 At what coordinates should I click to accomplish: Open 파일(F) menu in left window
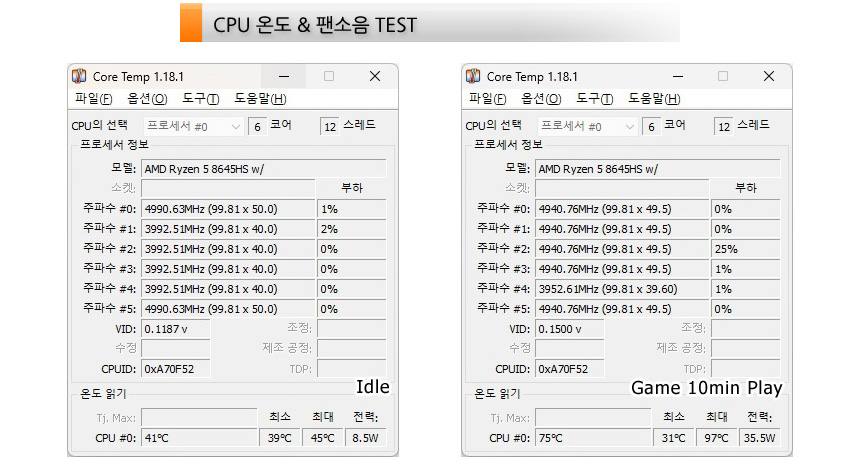(x=94, y=99)
